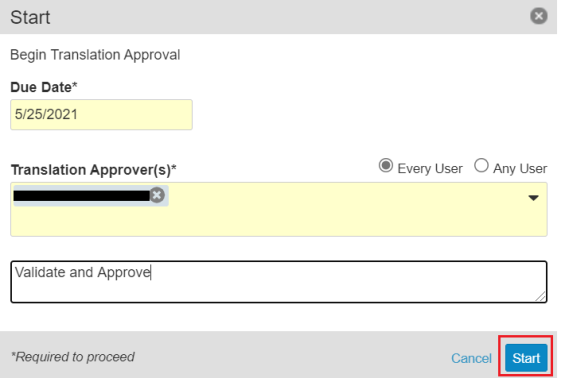Open the Translation Approver(s) dropdown arrow
The width and height of the screenshot is (565, 378).
533,197
